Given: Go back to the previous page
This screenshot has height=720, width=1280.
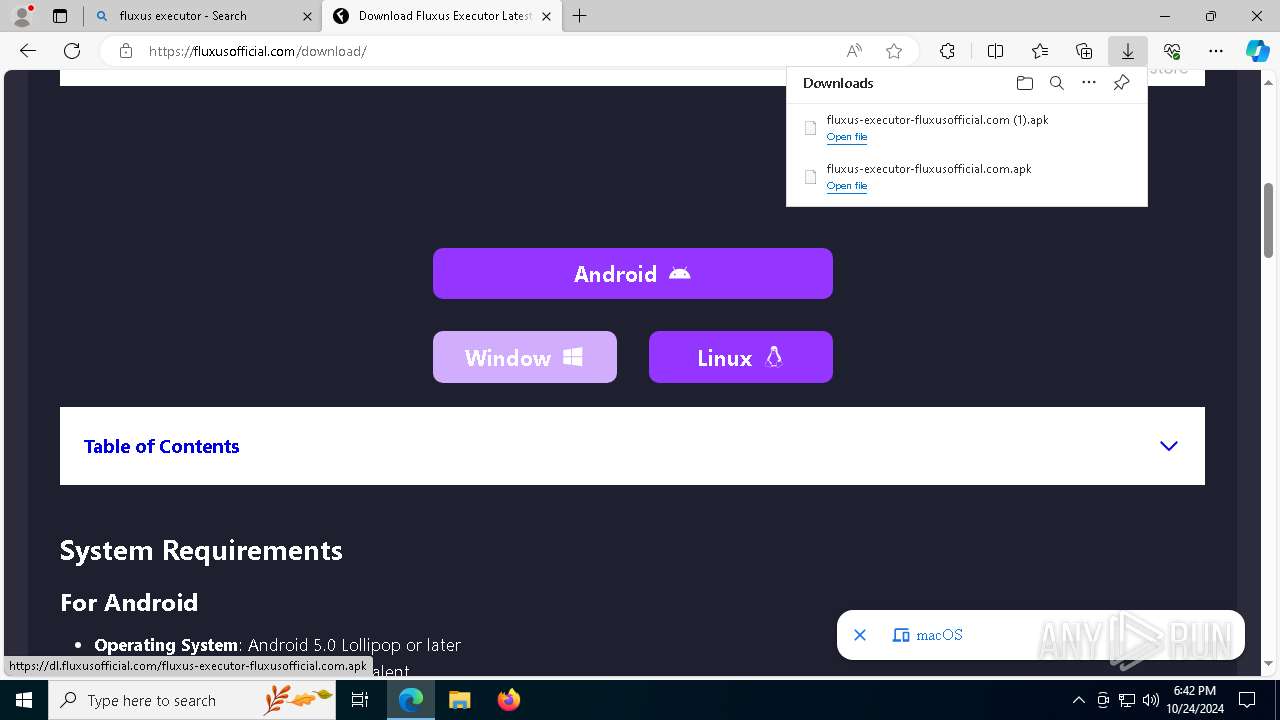Looking at the screenshot, I should [x=28, y=51].
